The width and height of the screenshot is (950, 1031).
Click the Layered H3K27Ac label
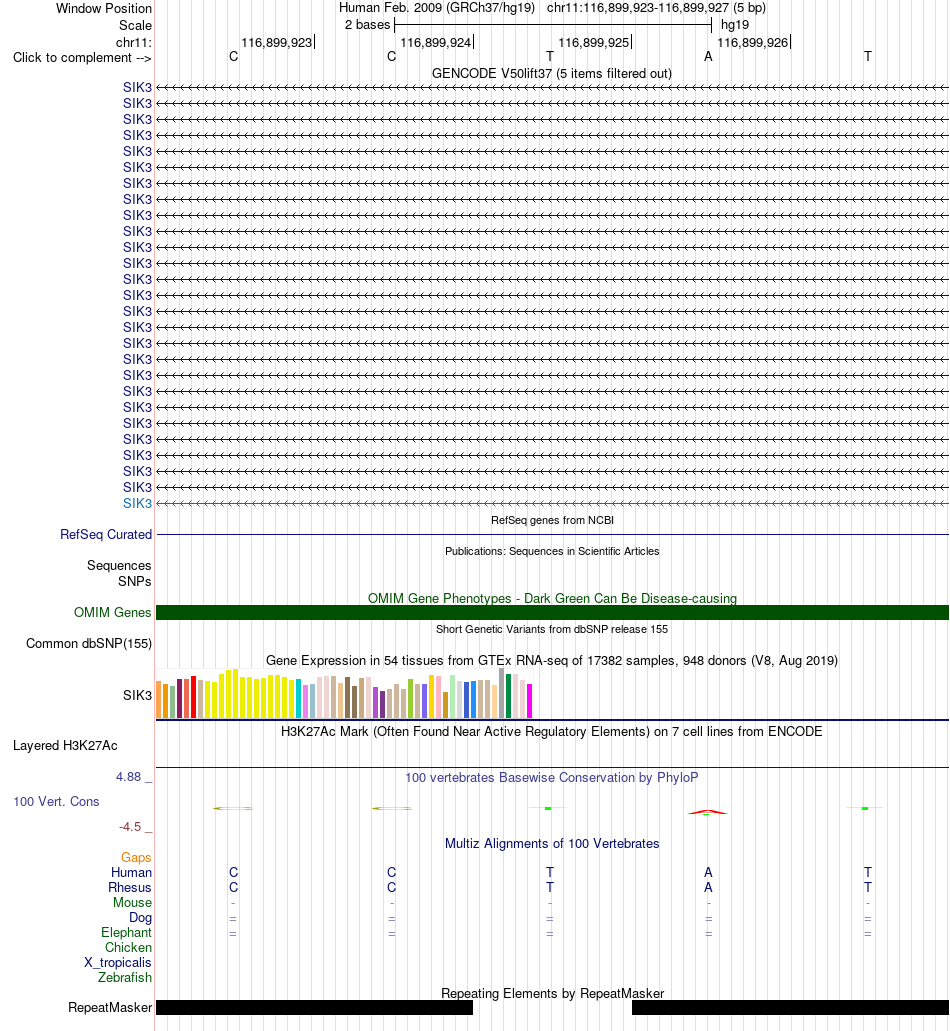click(x=65, y=746)
